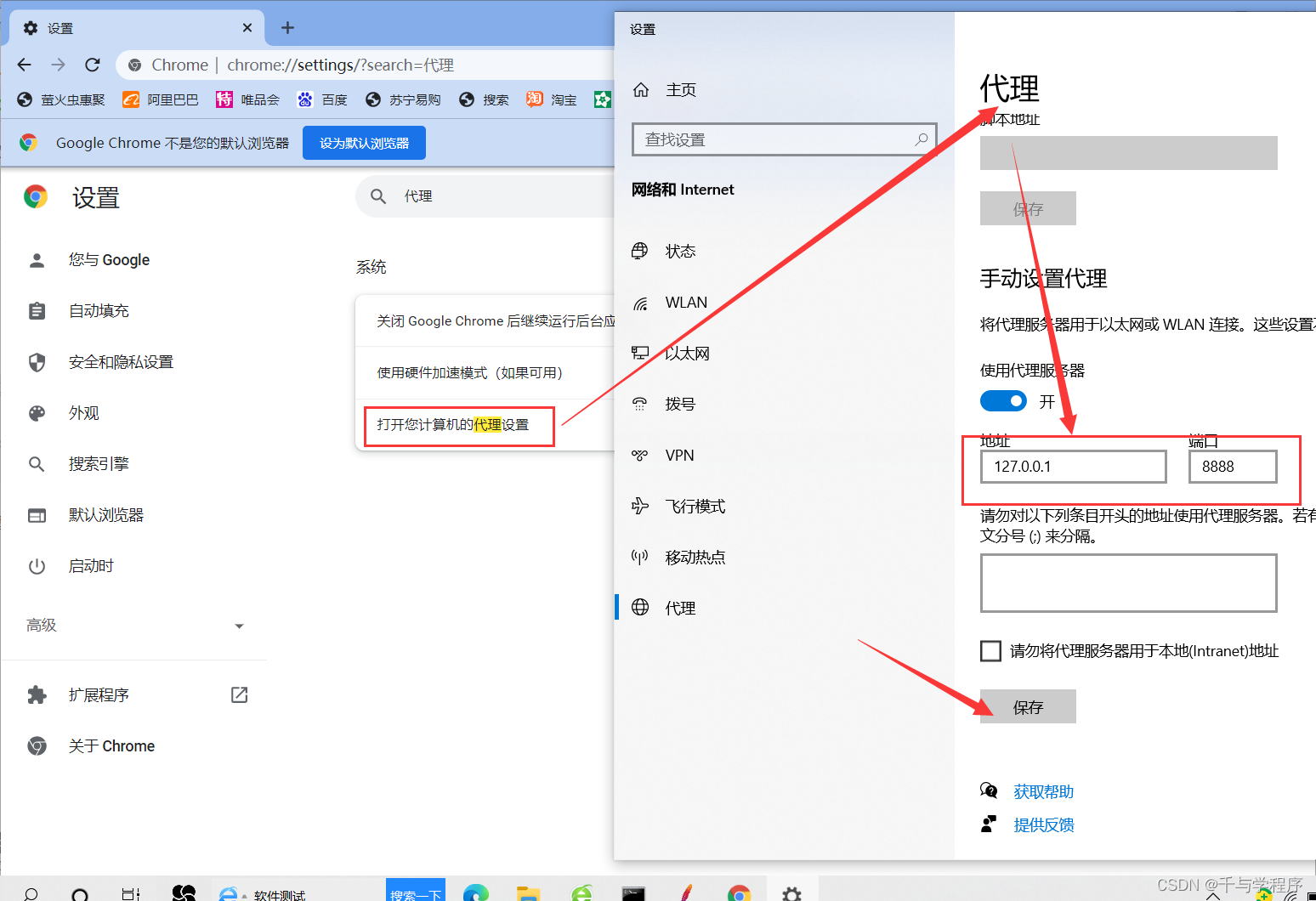Select 代理 in the settings sidebar
1316x901 pixels.
(681, 607)
